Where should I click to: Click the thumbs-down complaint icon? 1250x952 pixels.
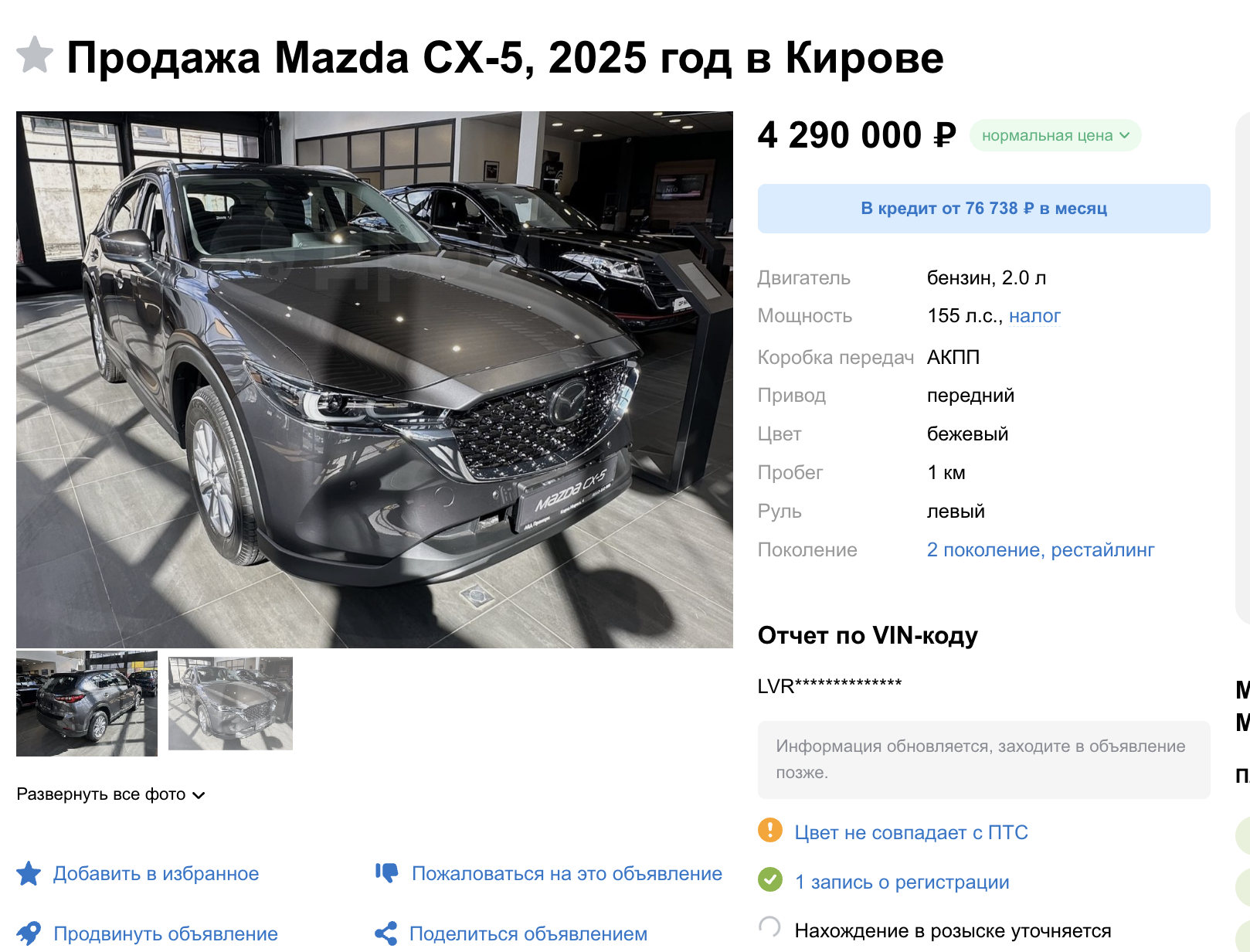point(386,873)
